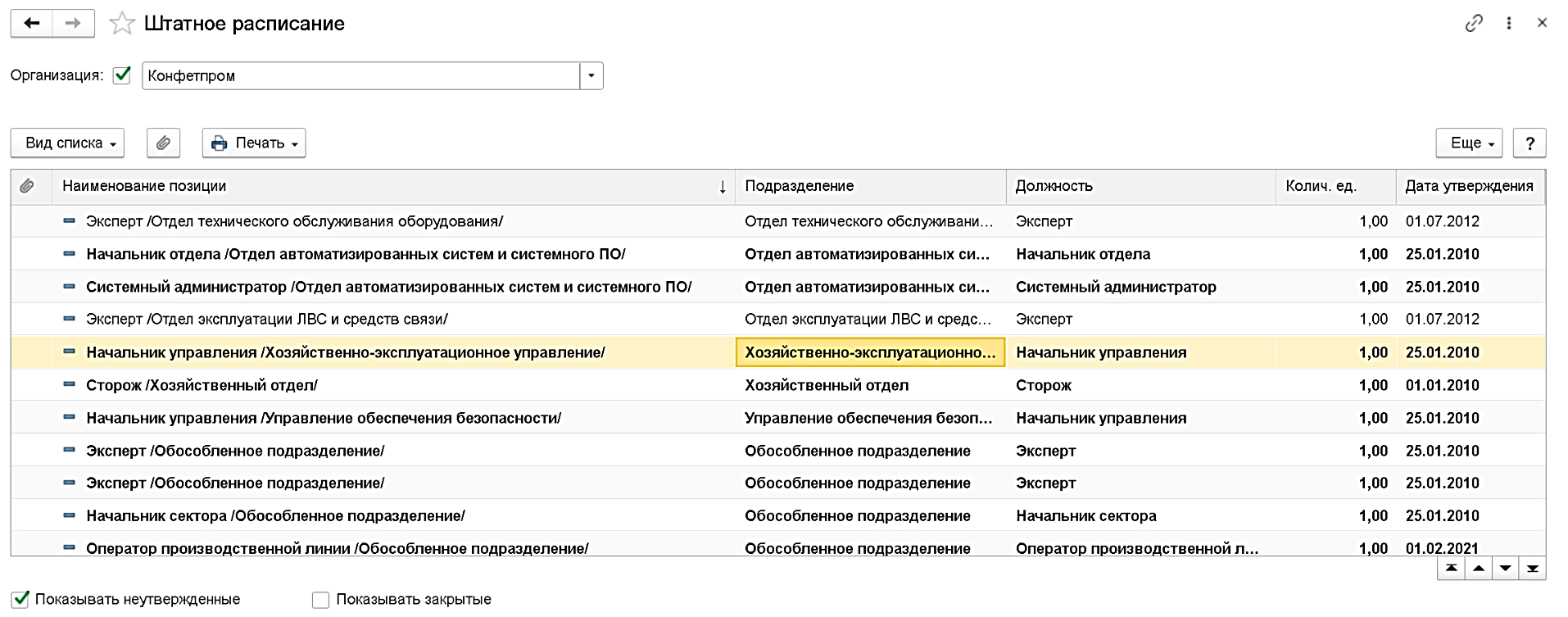Open the three-dot menu at top right
The image size is (1568, 617).
click(x=1509, y=23)
